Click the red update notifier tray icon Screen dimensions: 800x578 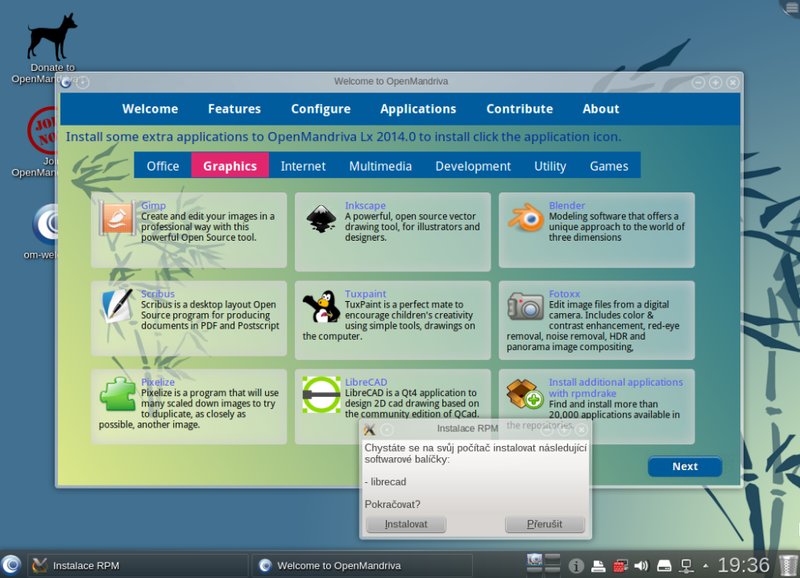click(x=620, y=566)
